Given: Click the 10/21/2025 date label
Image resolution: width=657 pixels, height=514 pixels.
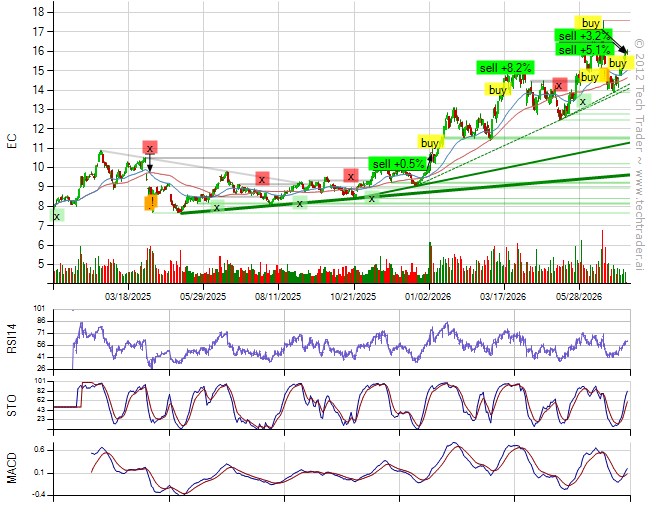Looking at the screenshot, I should [353, 297].
